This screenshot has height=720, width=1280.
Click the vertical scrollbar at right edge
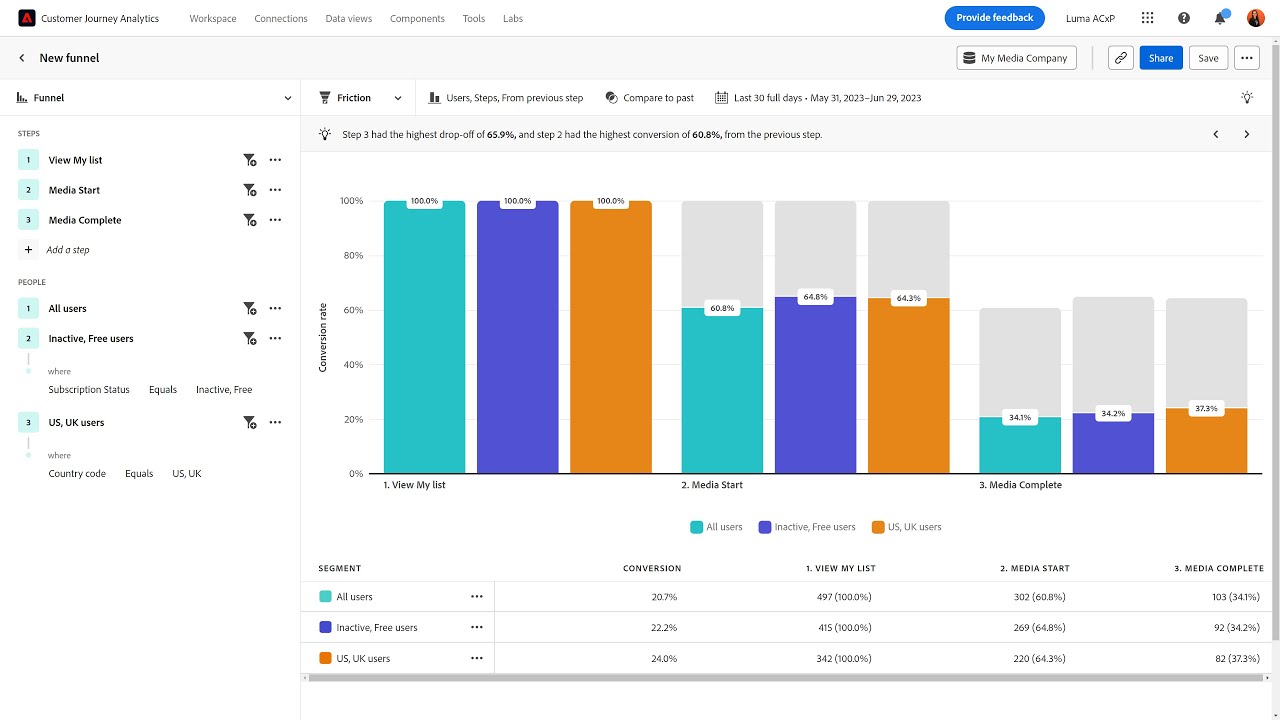pos(1276,340)
